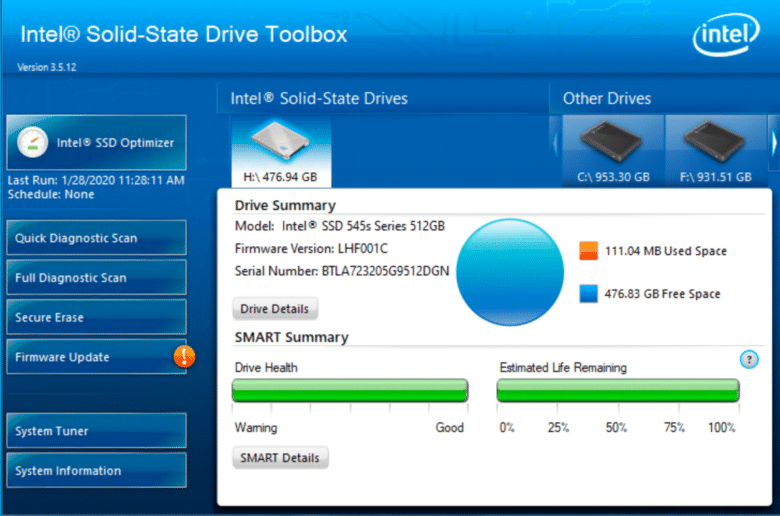
Task: Click the Firmware Version LHF001C text
Action: (311, 248)
